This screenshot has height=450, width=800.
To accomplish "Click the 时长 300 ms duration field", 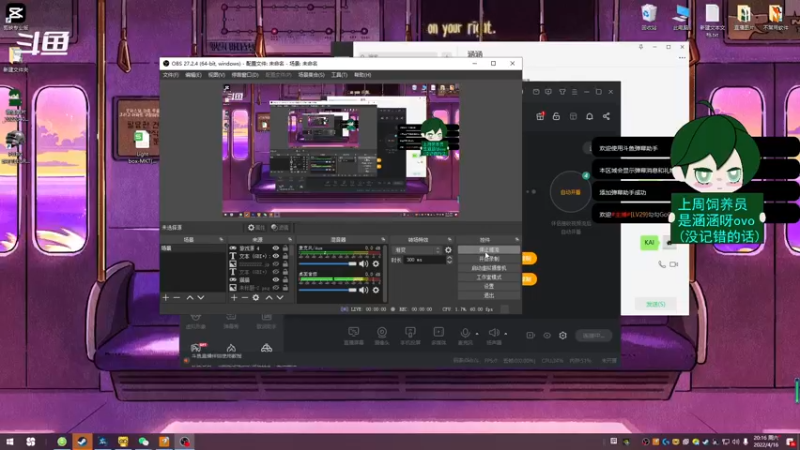I will pyautogui.click(x=425, y=260).
